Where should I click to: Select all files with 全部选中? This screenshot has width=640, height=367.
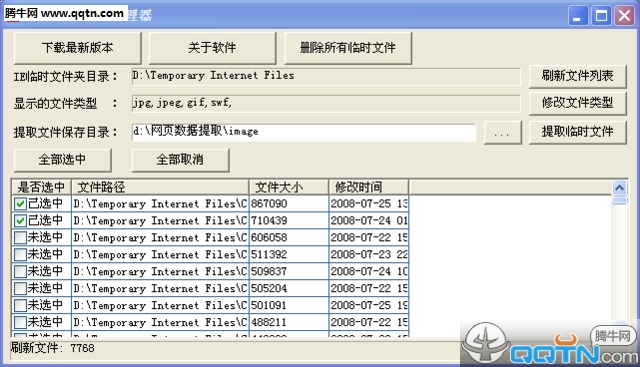pos(62,160)
